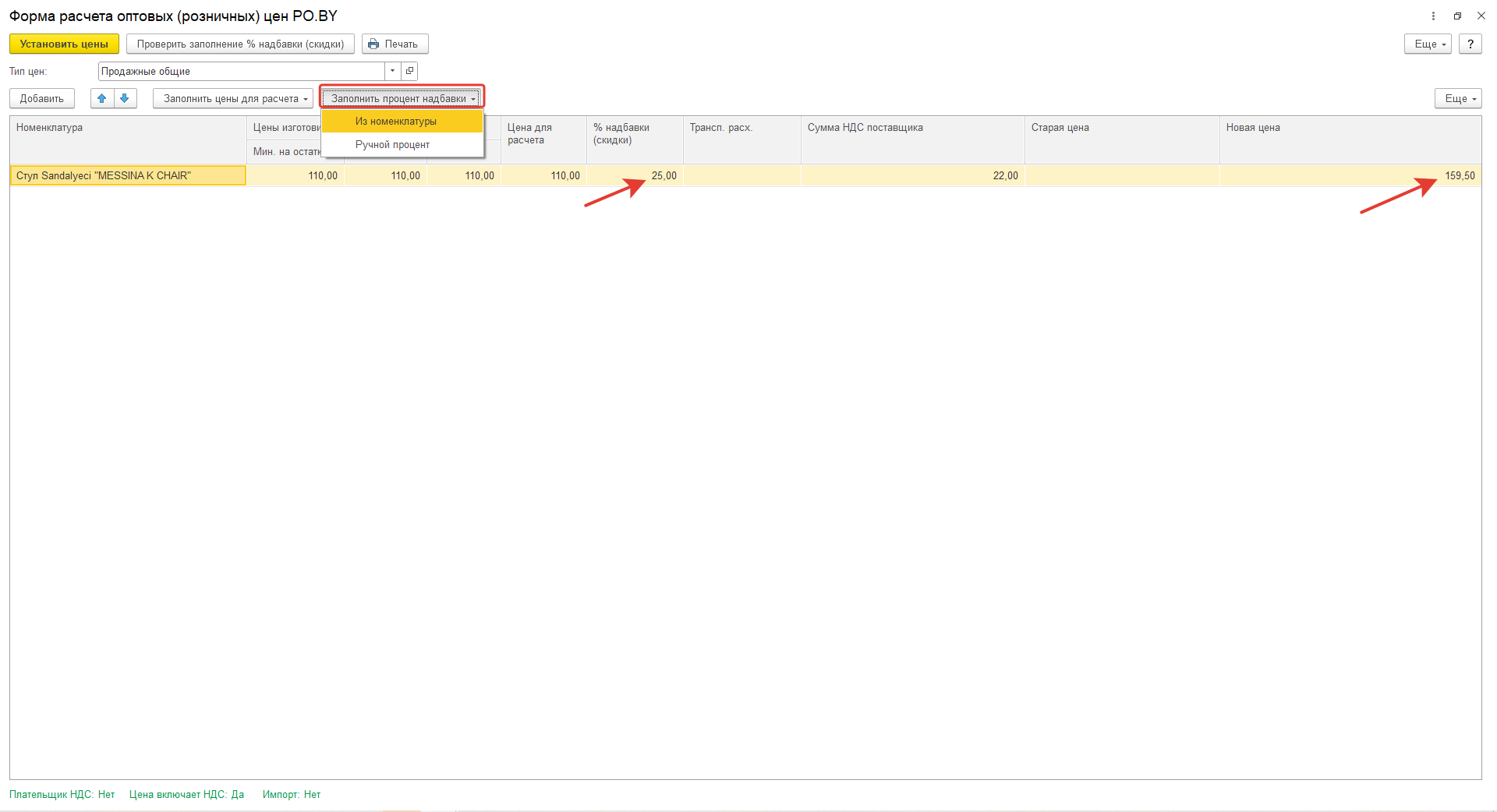Click Проверить заполнение % надбавки button
Screen dimensions: 1497x812
tap(240, 44)
